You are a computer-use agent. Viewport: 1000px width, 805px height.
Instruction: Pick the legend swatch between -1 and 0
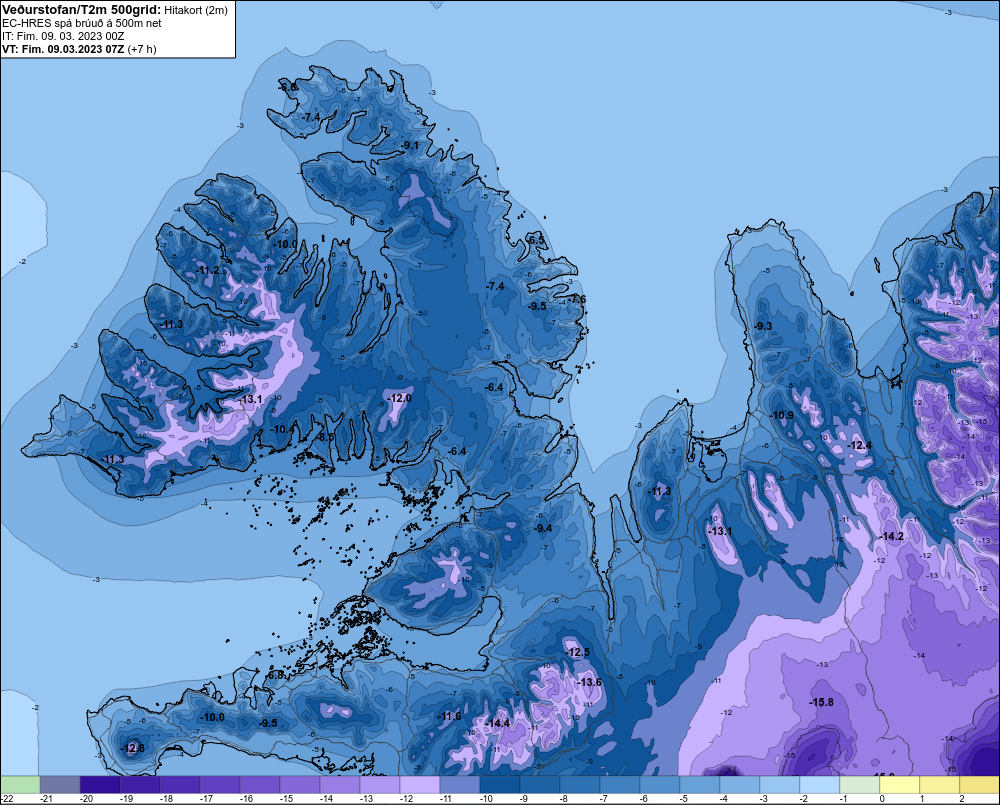(859, 784)
